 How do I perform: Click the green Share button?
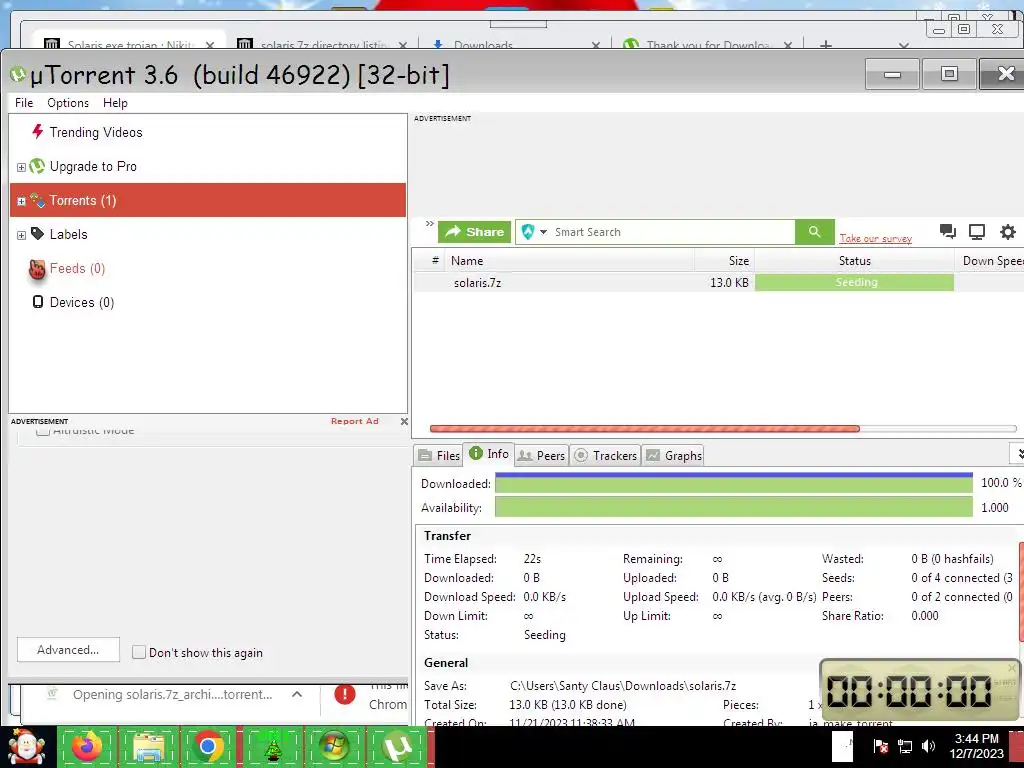click(x=474, y=232)
